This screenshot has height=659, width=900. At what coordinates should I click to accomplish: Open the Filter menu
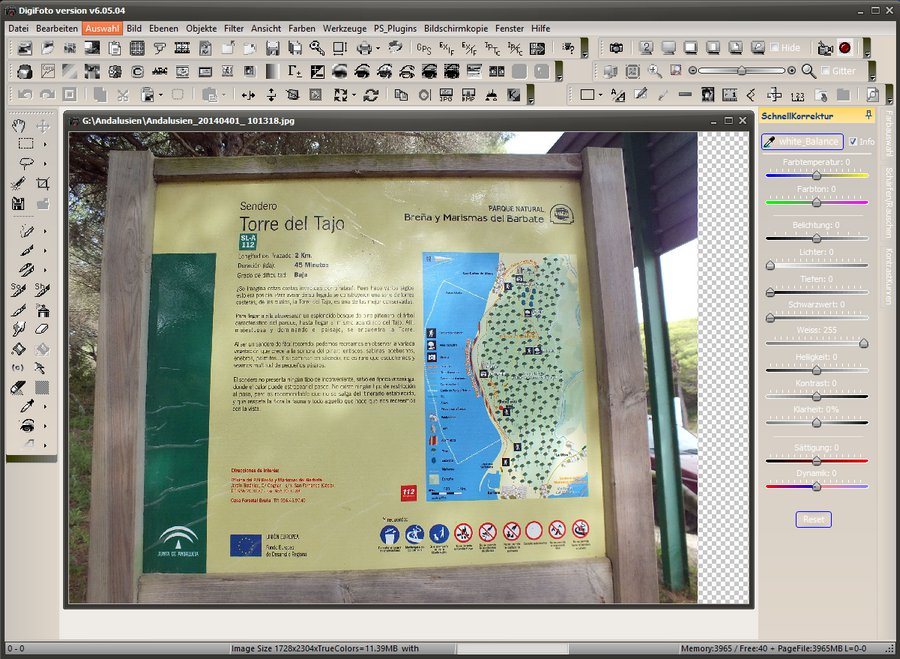click(x=233, y=29)
